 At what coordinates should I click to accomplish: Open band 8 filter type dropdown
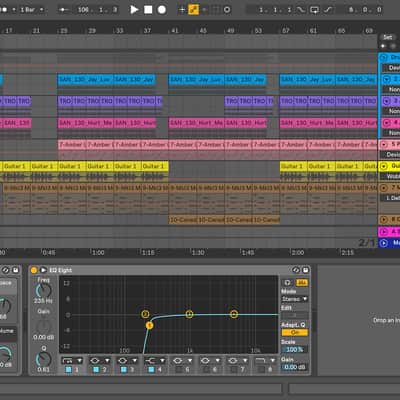[x=273, y=361]
